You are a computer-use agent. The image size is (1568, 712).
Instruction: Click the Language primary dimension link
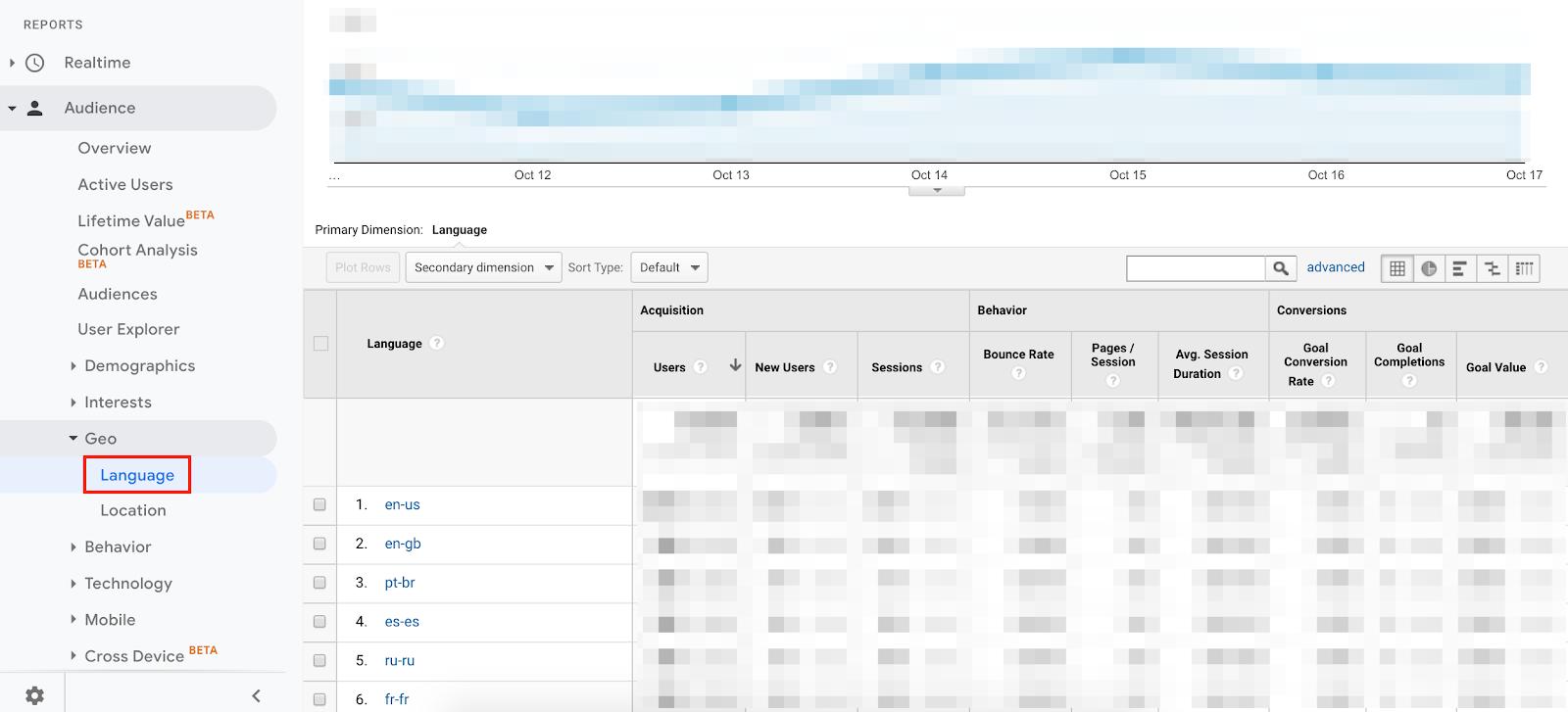(x=460, y=230)
